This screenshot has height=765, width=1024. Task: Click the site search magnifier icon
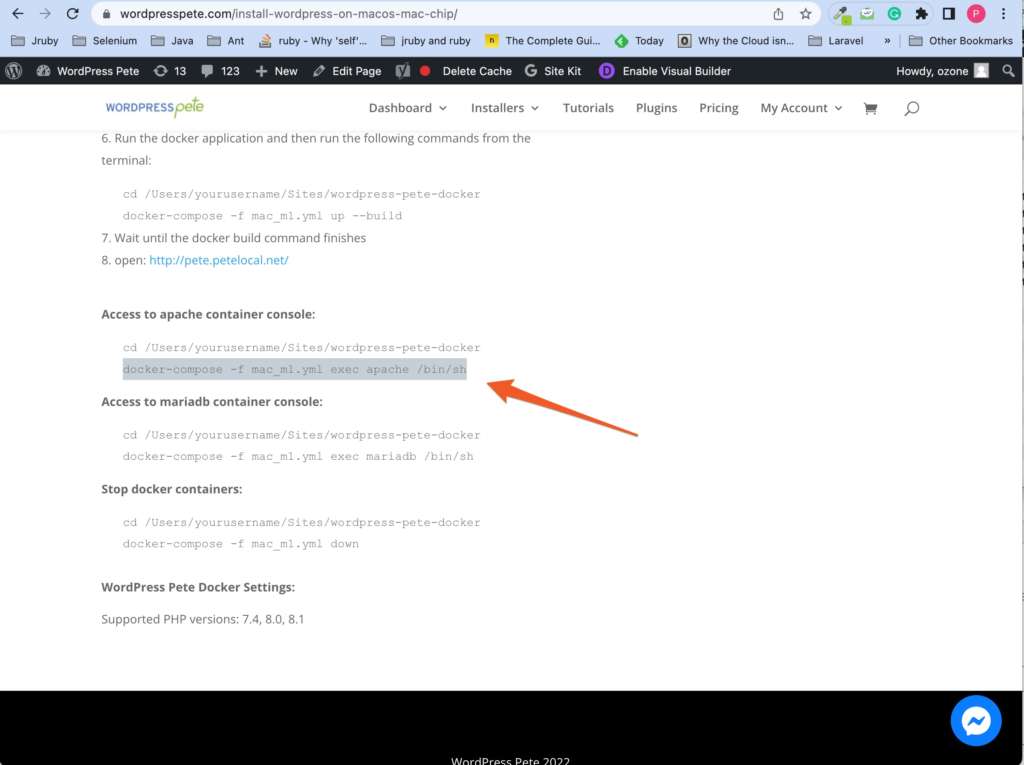coord(911,108)
